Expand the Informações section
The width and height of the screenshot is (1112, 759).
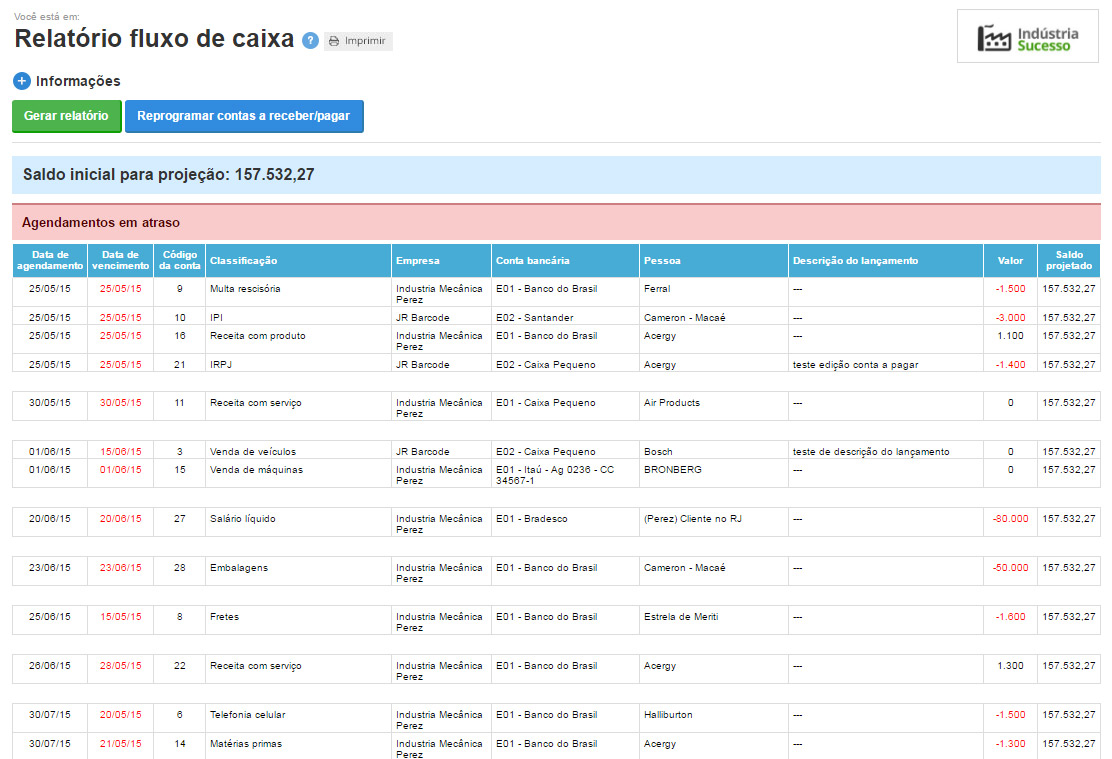point(22,82)
